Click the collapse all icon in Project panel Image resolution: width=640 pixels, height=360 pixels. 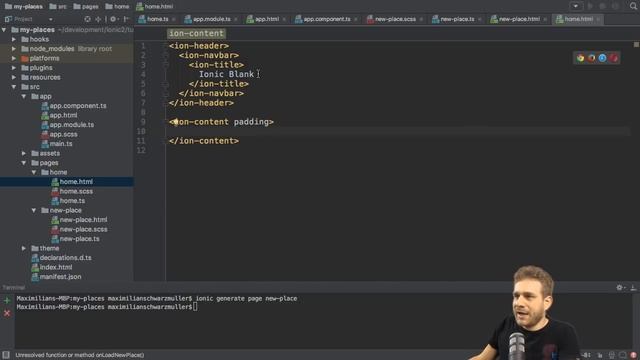pos(98,19)
